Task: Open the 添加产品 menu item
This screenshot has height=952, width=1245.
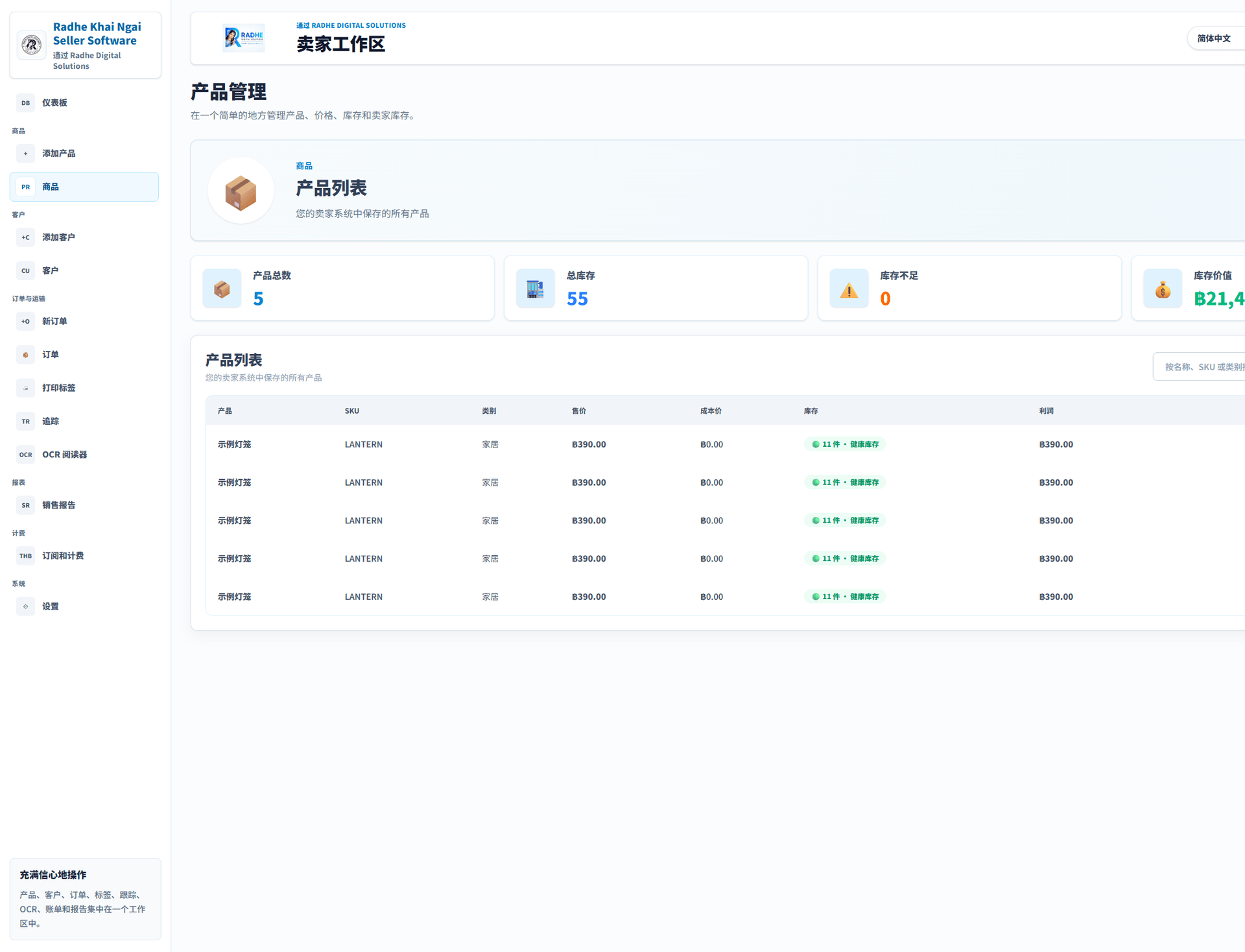Action: tap(84, 153)
